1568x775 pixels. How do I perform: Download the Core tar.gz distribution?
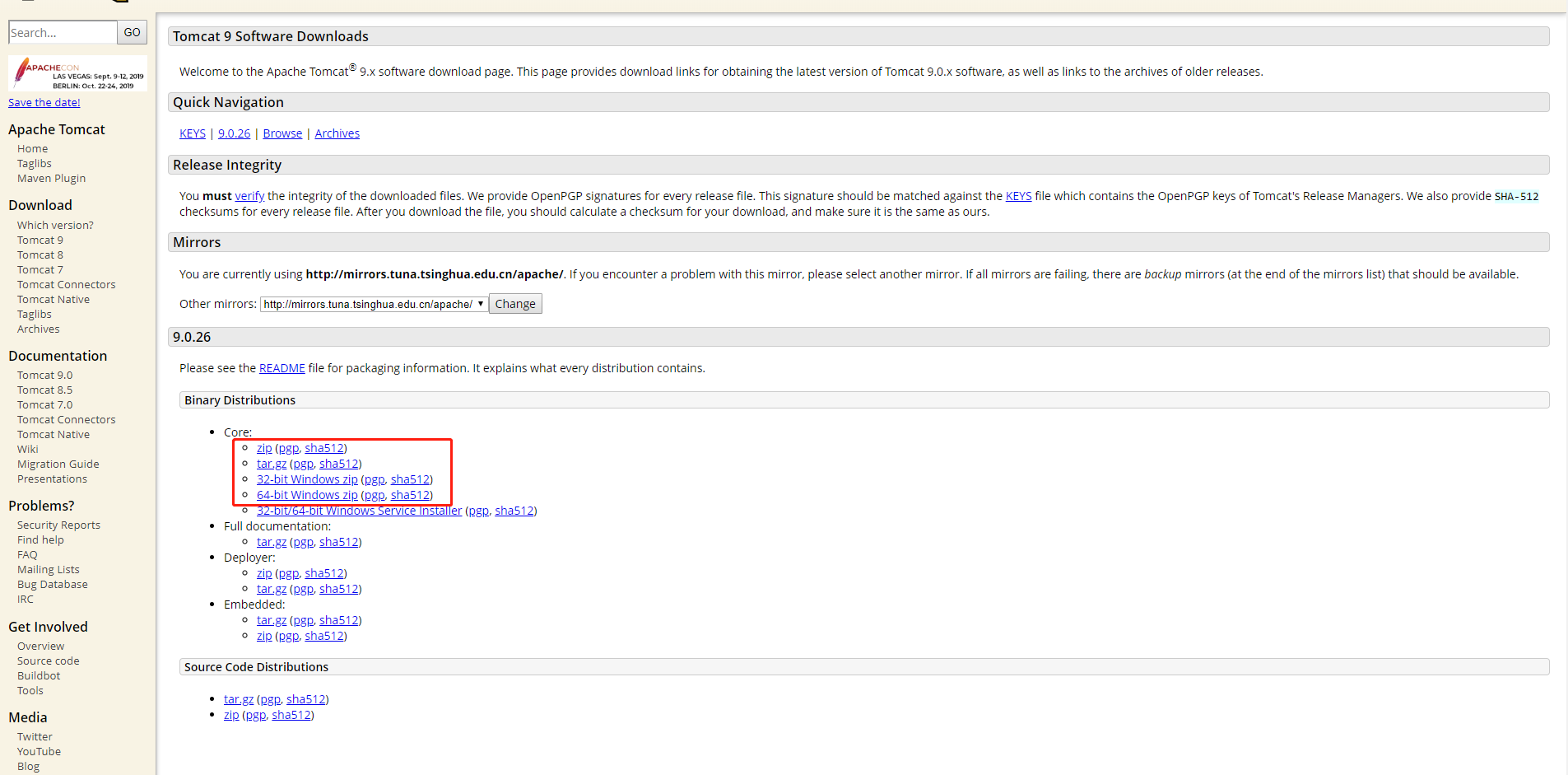coord(272,464)
